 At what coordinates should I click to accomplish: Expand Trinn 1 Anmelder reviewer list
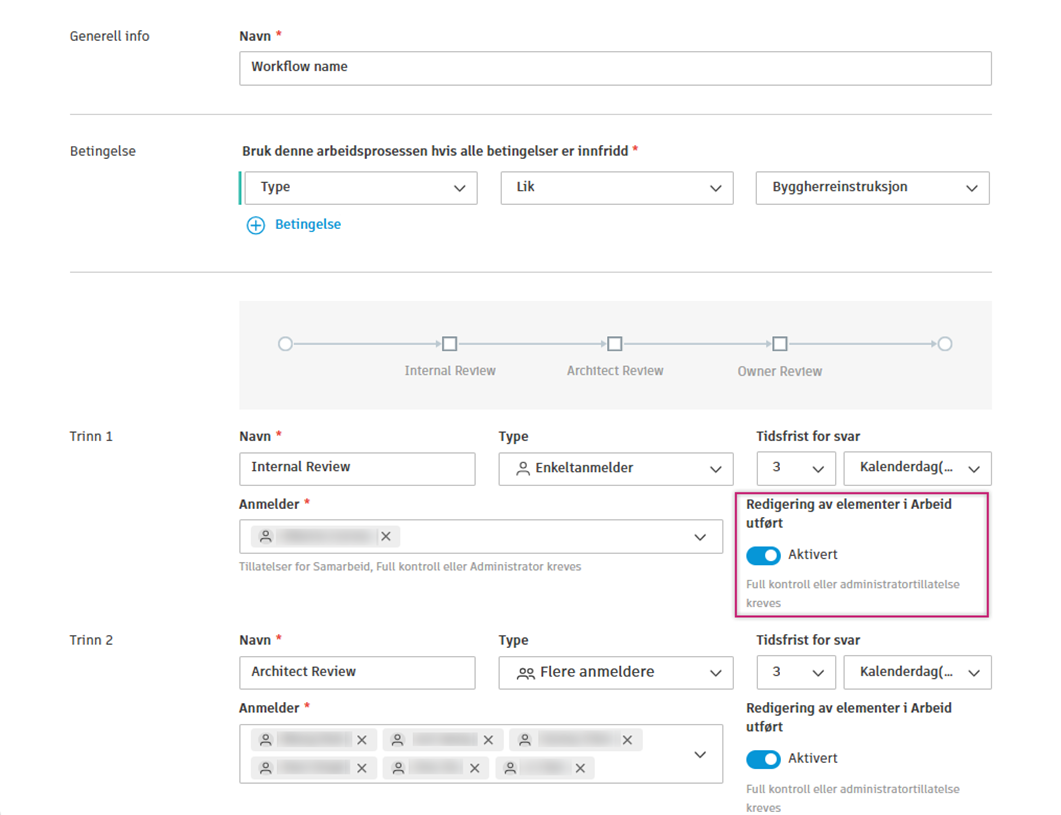(700, 537)
